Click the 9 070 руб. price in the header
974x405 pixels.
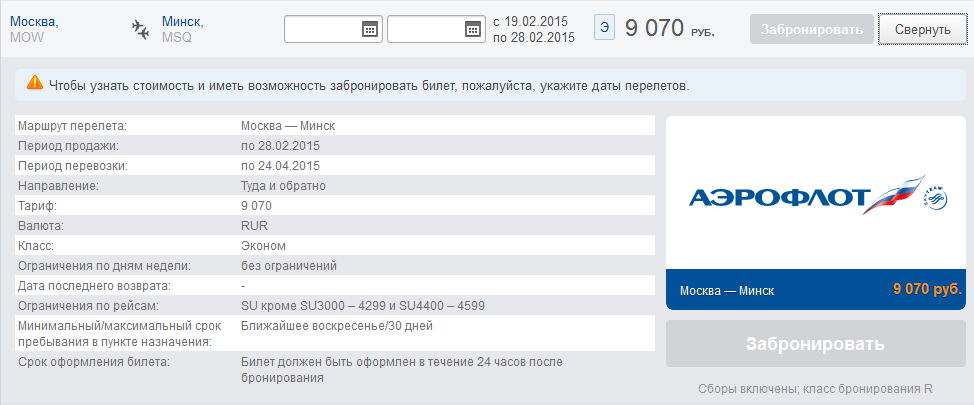coord(669,29)
